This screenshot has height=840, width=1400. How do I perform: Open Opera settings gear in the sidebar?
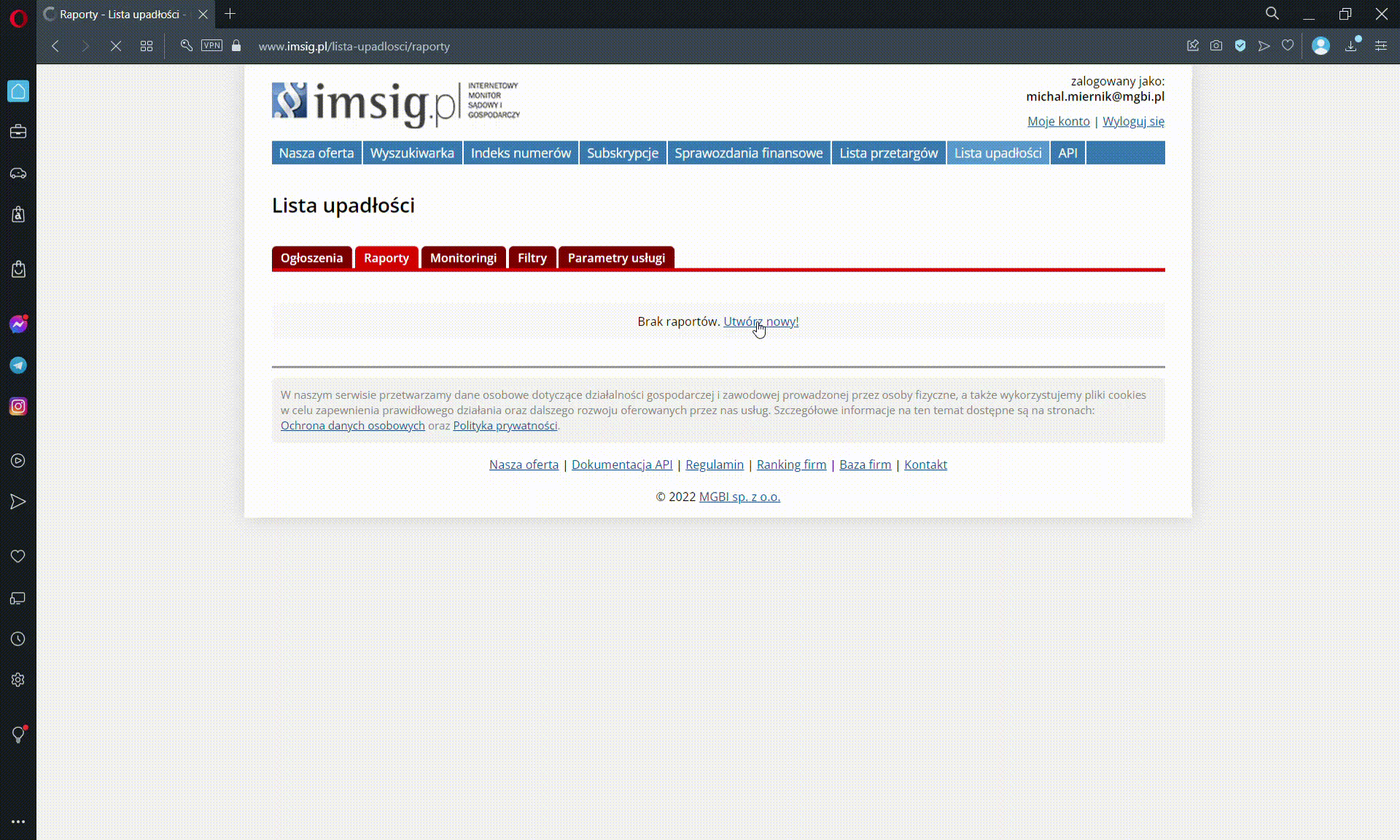(x=17, y=680)
